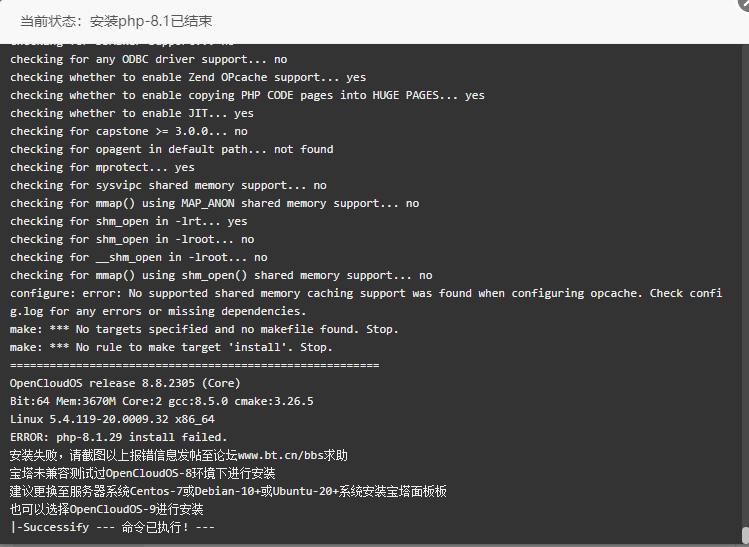Click the 'any ODBC driver support... no' line

149,59
